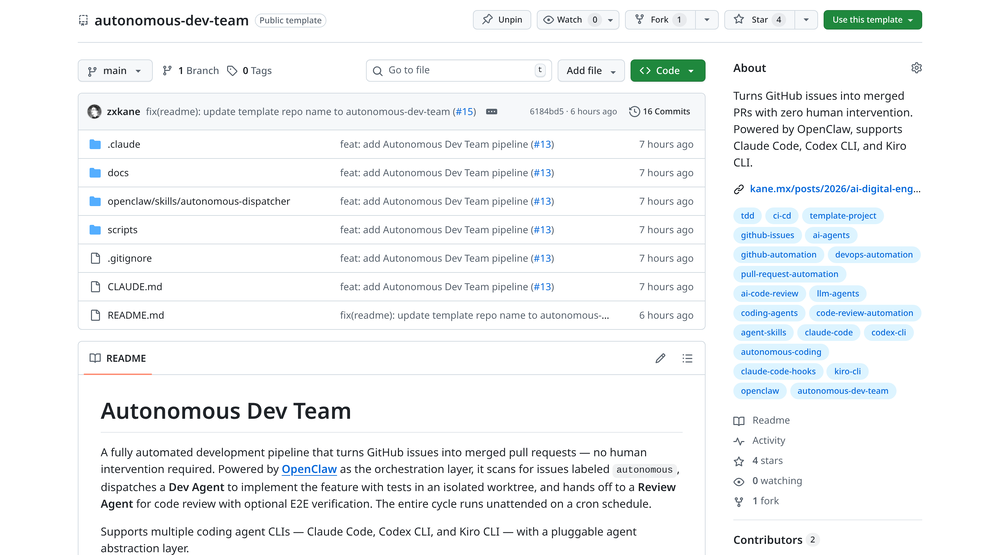
Task: Unpin the repository
Action: (502, 20)
